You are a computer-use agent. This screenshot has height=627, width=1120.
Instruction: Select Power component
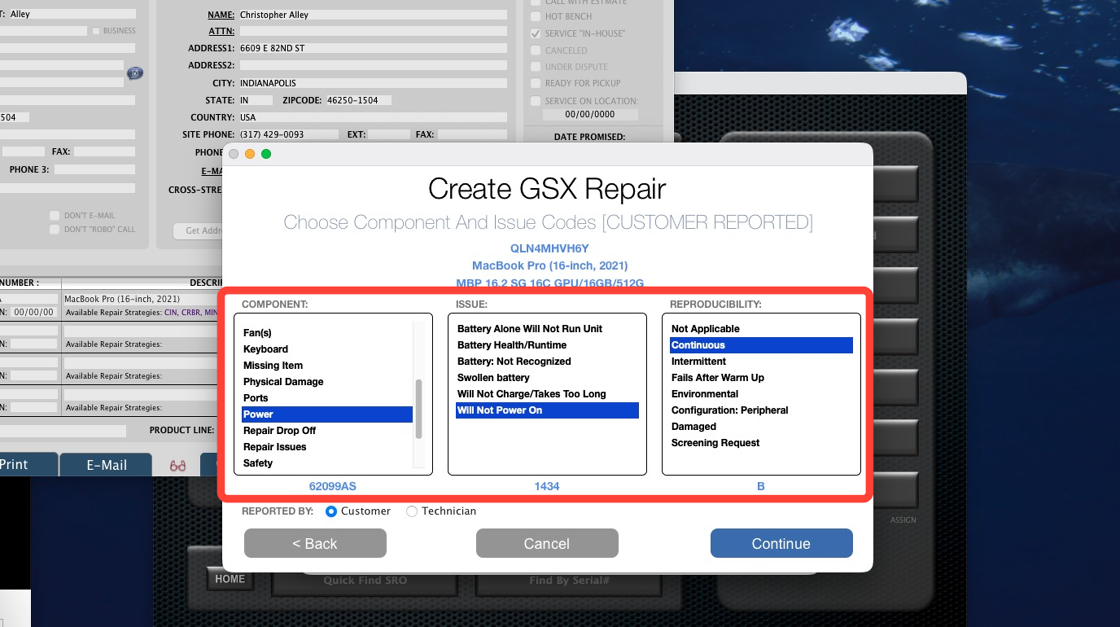[327, 414]
